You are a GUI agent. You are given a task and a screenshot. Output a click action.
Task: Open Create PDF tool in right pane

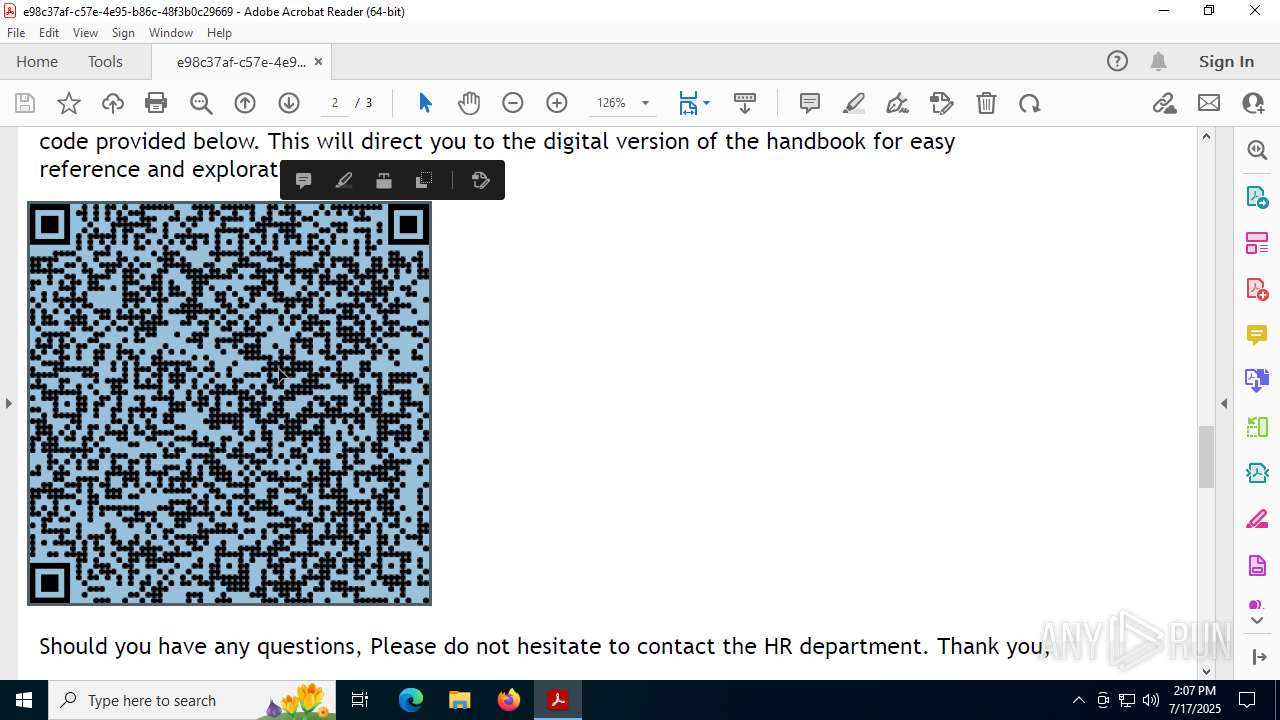pyautogui.click(x=1257, y=289)
